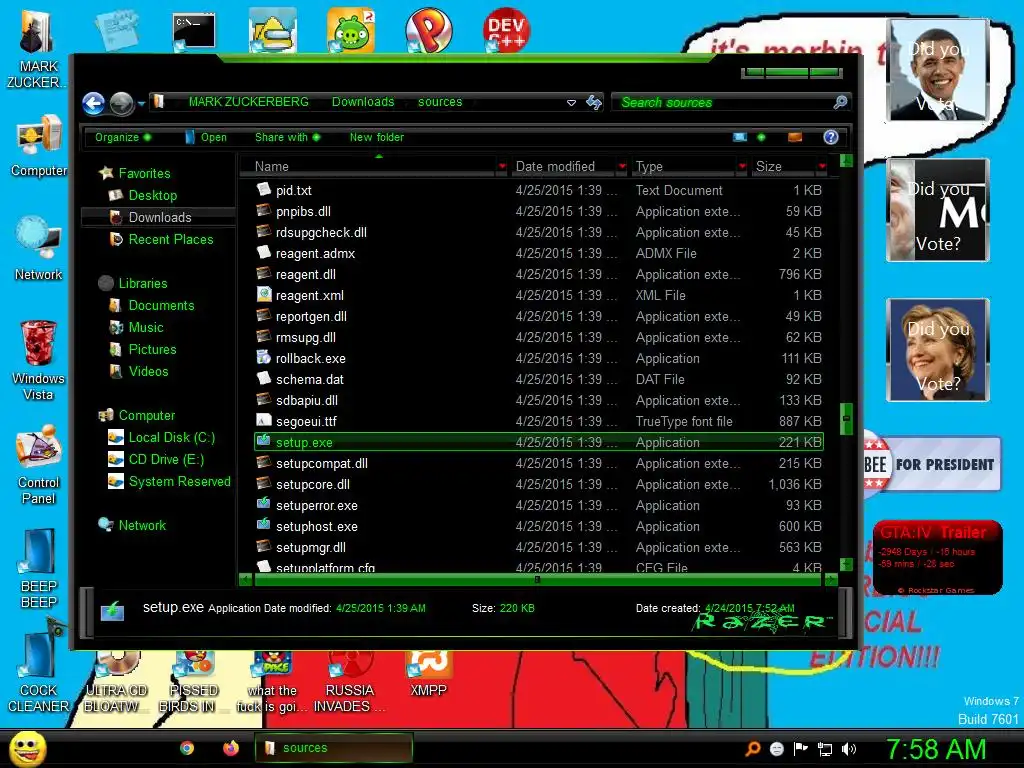Select Libraries in the navigation pane
The width and height of the screenshot is (1024, 768).
click(143, 283)
